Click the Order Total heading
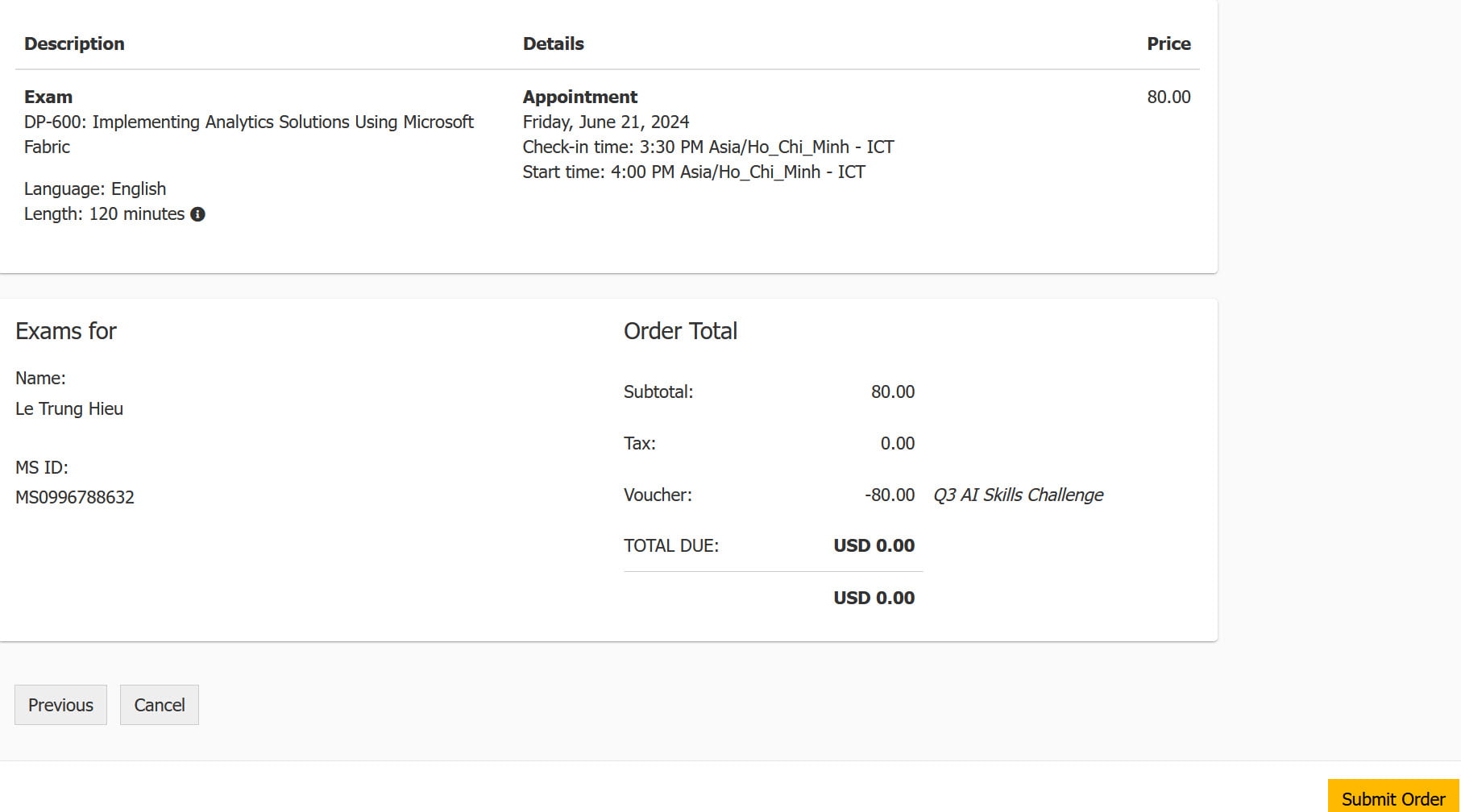The width and height of the screenshot is (1461, 812). pos(680,331)
